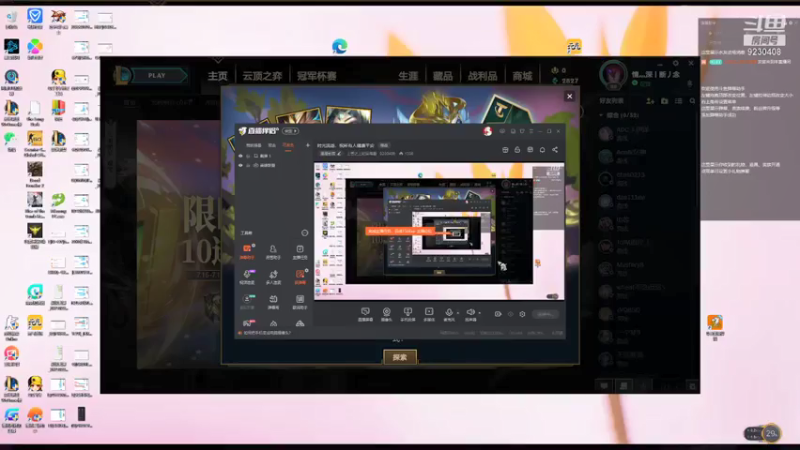
Task: Click the room number 9230408 overlay
Action: (x=764, y=52)
